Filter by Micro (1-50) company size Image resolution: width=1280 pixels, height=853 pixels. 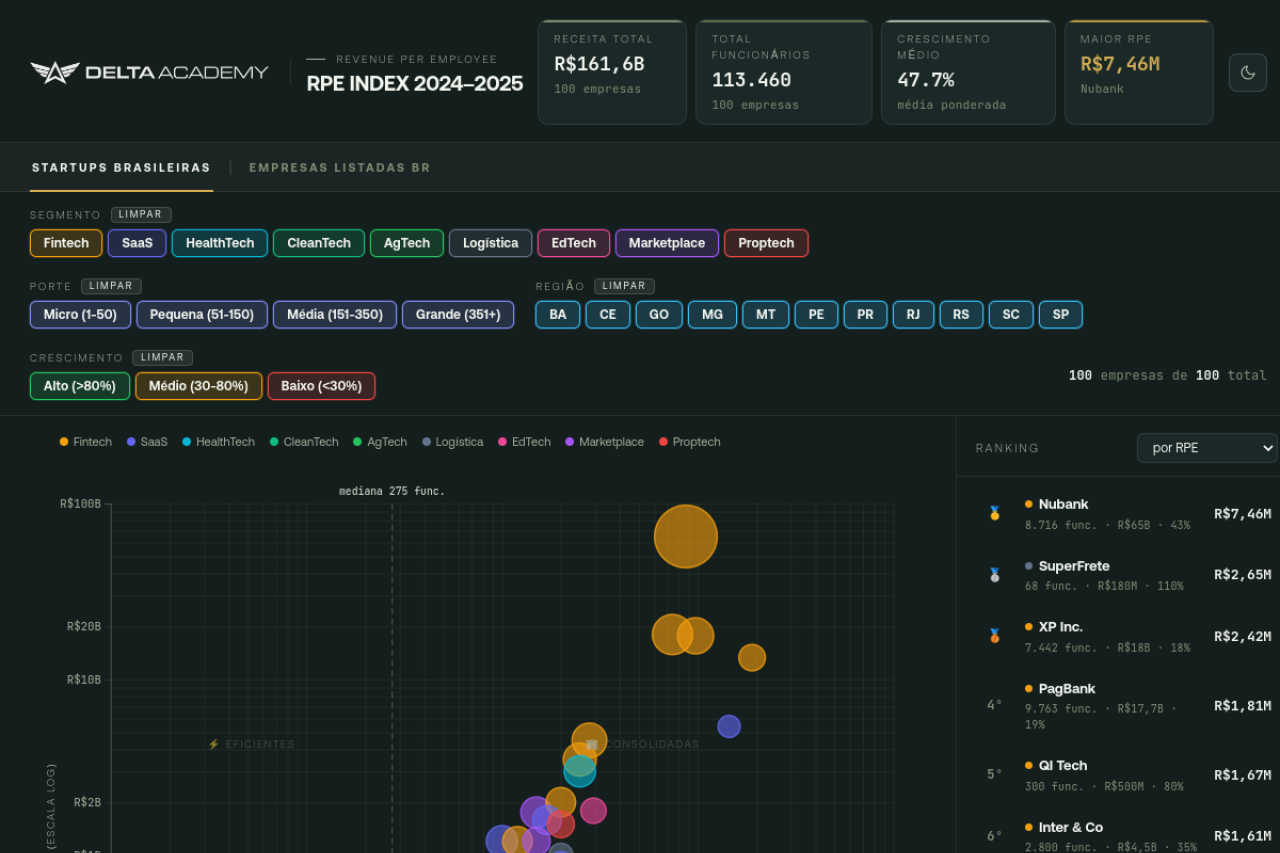point(80,315)
